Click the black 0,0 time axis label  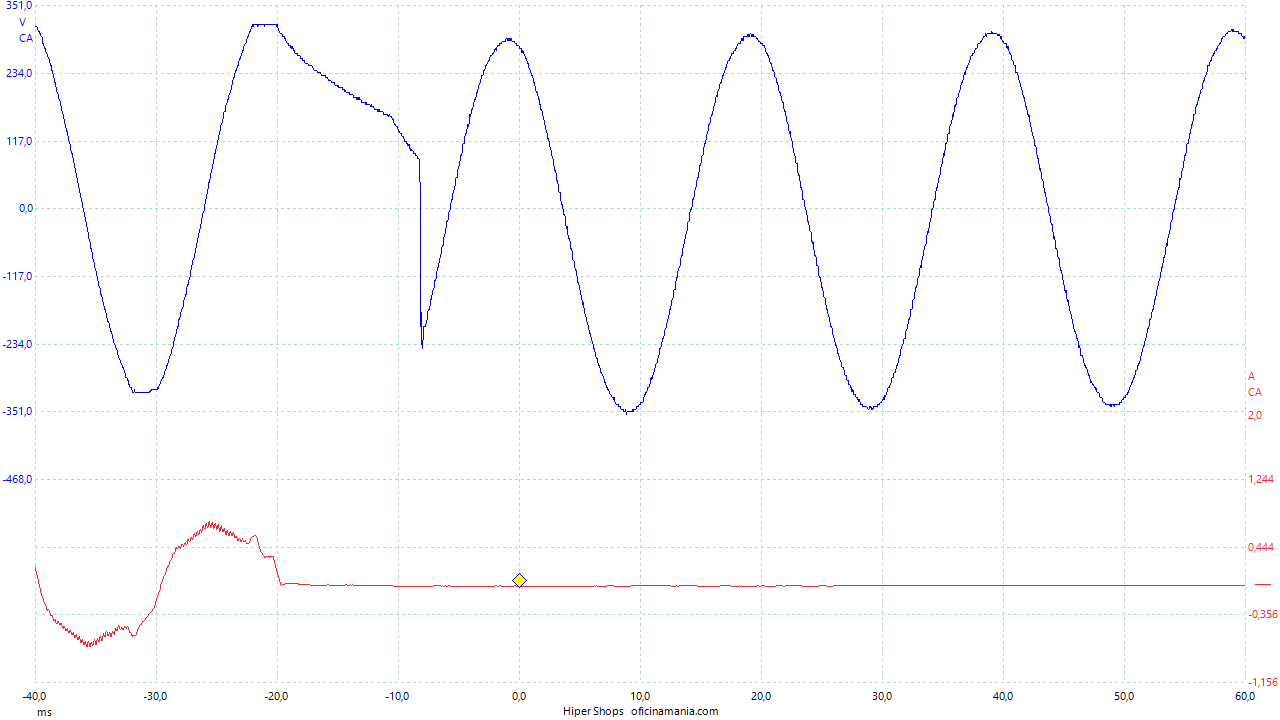[x=519, y=696]
